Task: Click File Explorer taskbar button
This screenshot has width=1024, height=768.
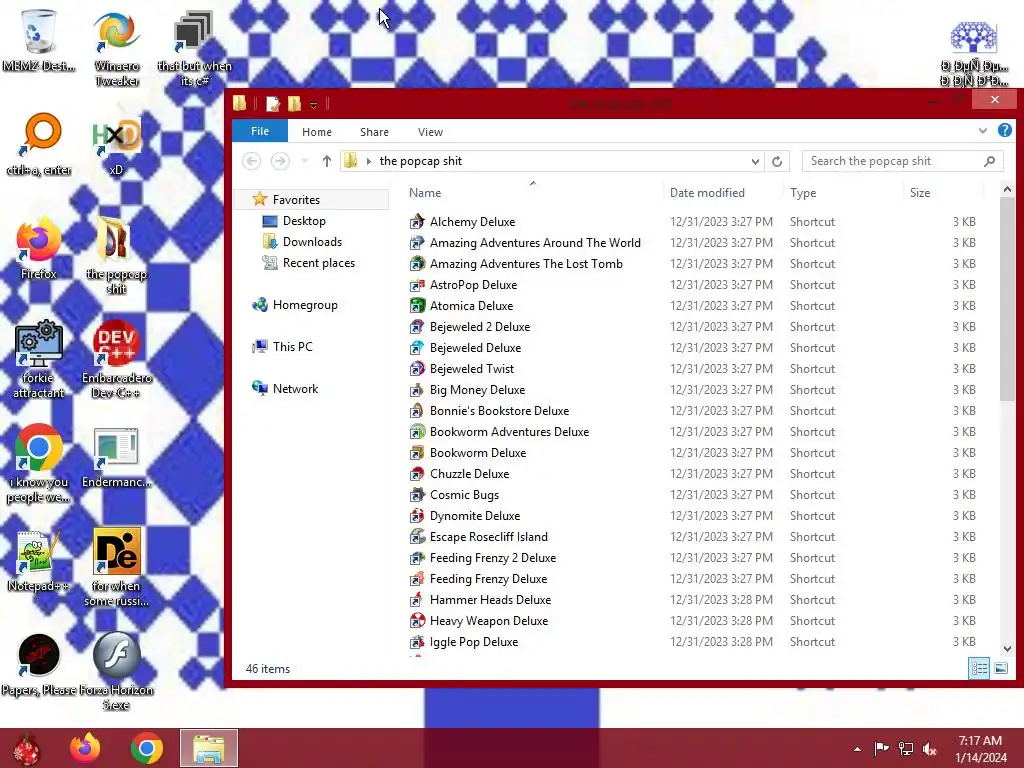Action: tap(209, 748)
